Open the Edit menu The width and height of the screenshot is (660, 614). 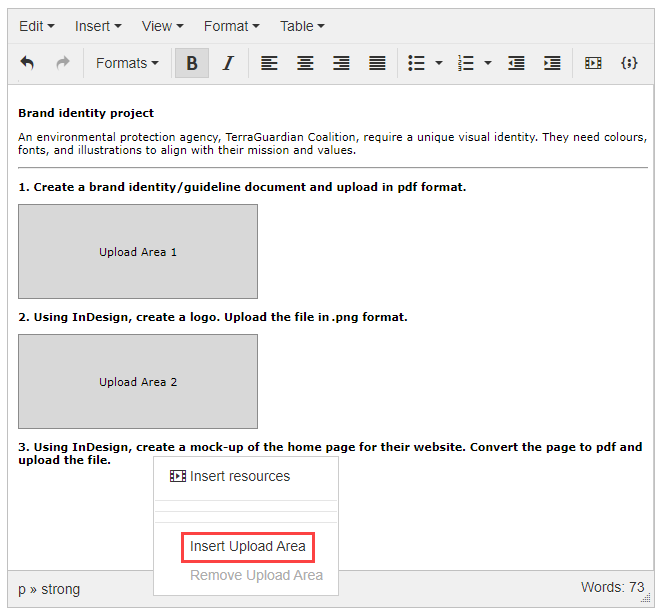coord(37,26)
